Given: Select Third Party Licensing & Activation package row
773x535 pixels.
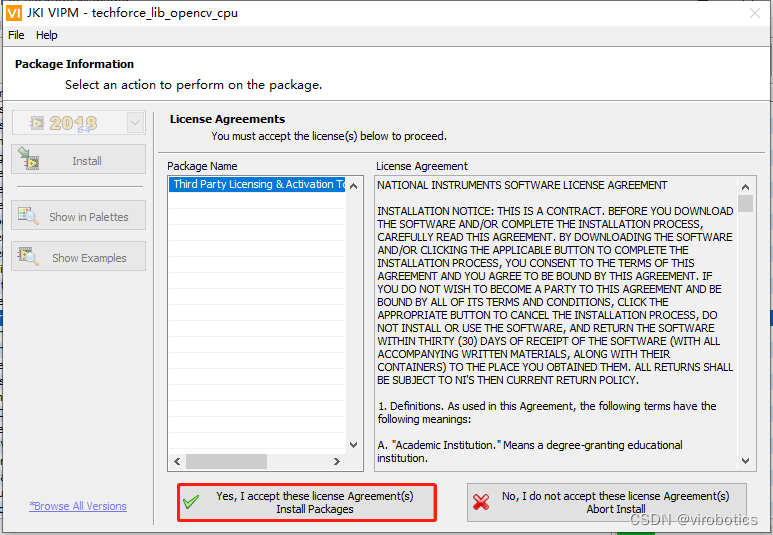Looking at the screenshot, I should (x=257, y=184).
